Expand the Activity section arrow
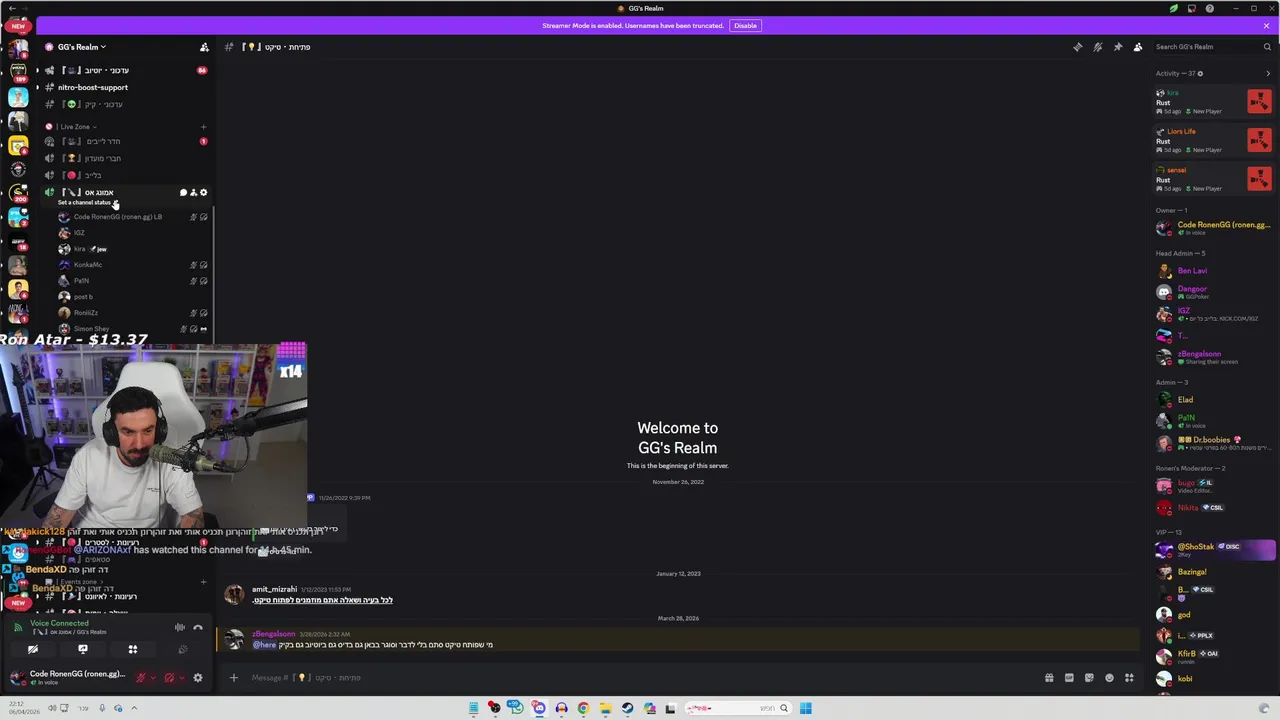 [x=1268, y=73]
